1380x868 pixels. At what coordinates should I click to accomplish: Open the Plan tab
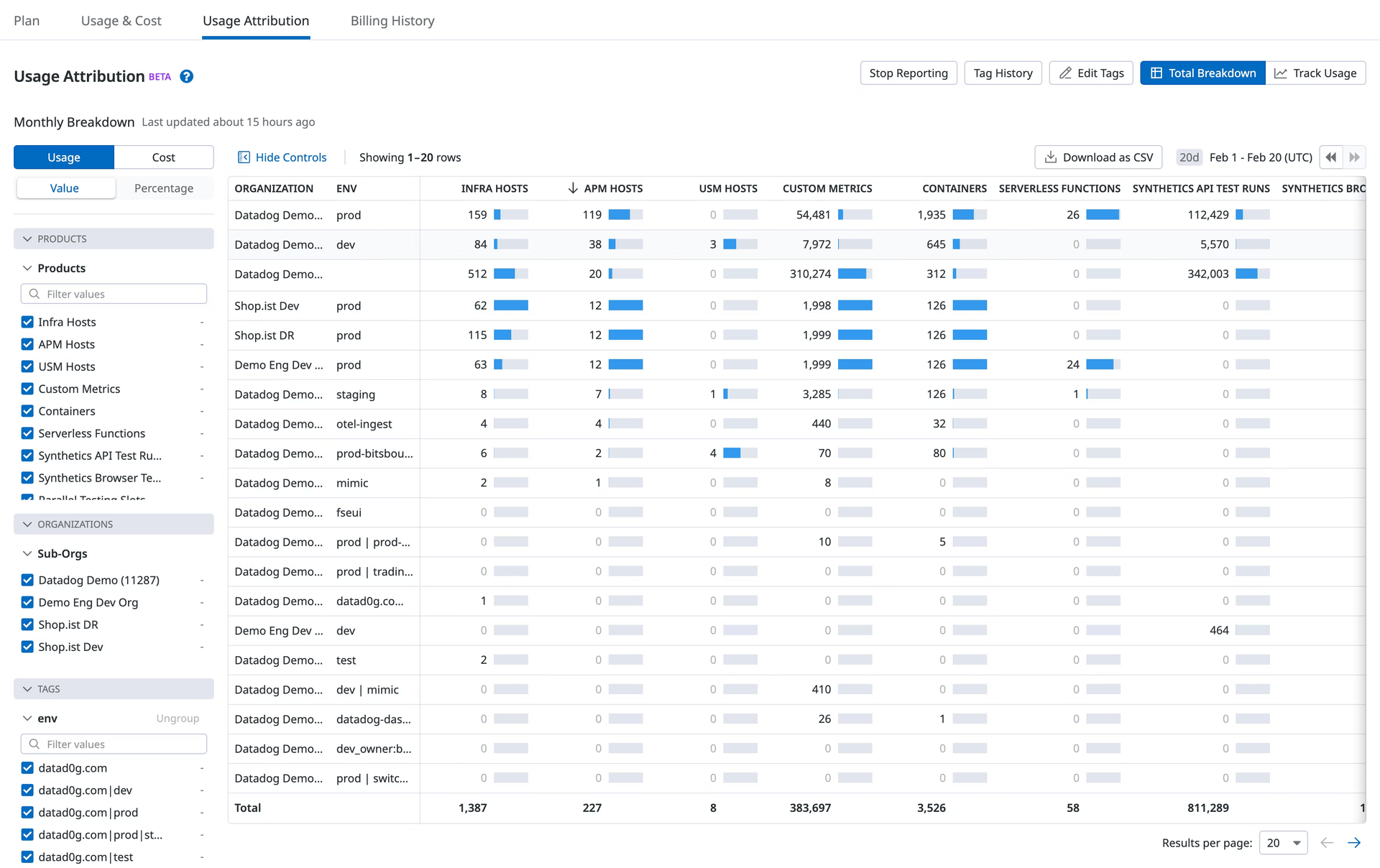(x=26, y=20)
